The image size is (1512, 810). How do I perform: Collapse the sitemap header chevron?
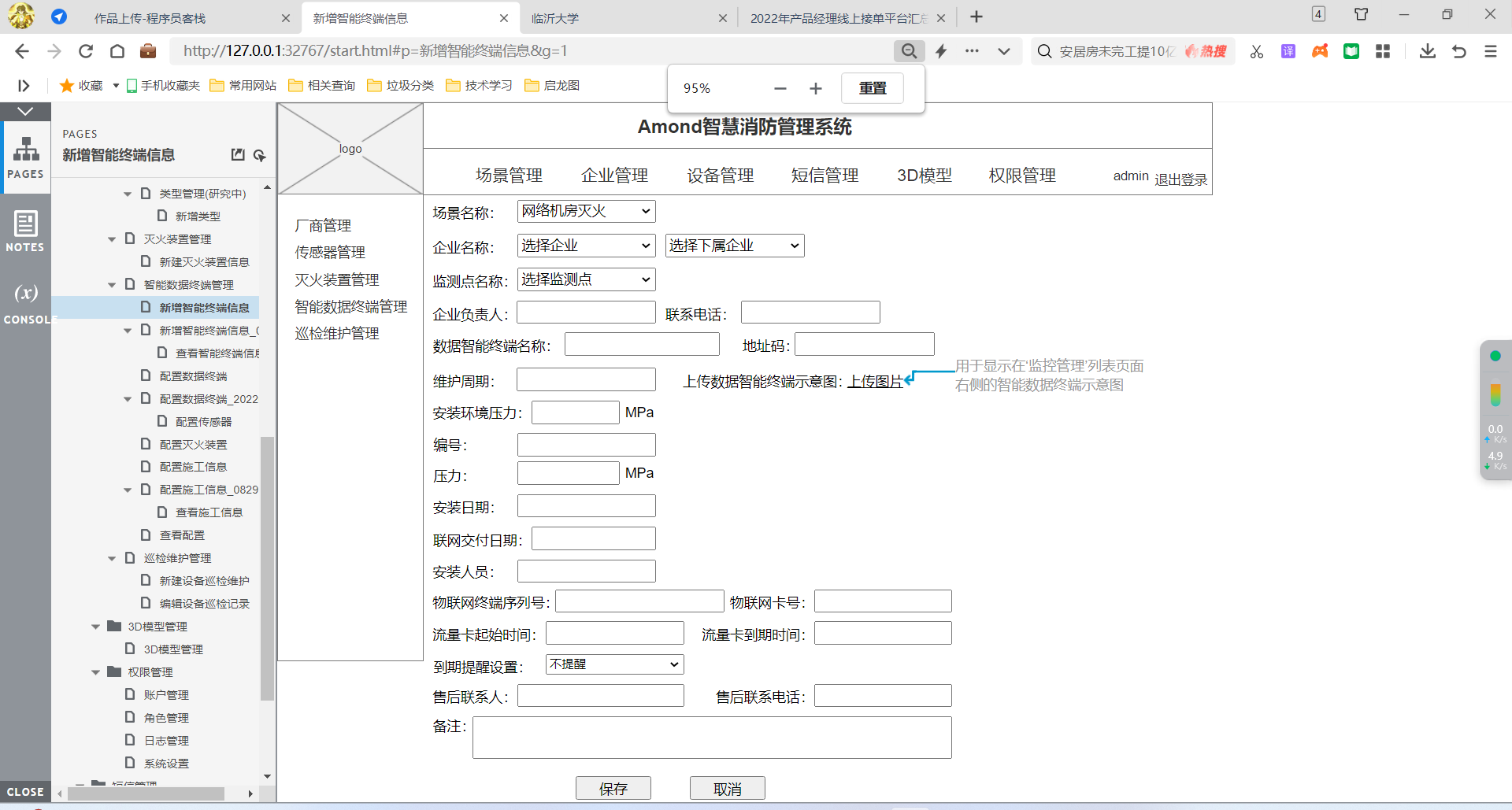pyautogui.click(x=25, y=111)
